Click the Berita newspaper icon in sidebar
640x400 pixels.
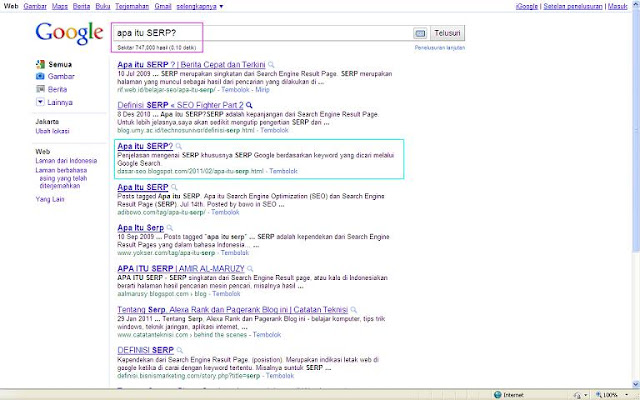[40, 89]
